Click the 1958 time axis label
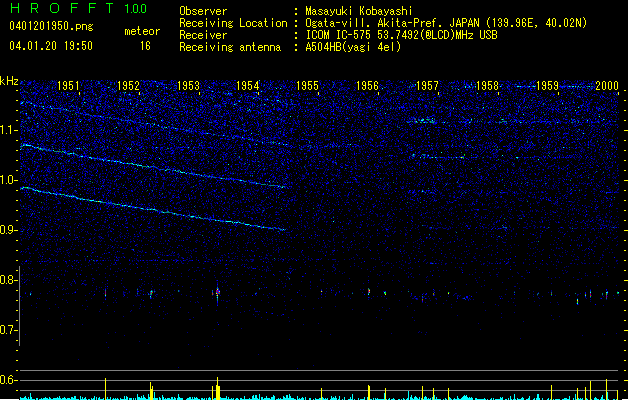 [x=487, y=86]
